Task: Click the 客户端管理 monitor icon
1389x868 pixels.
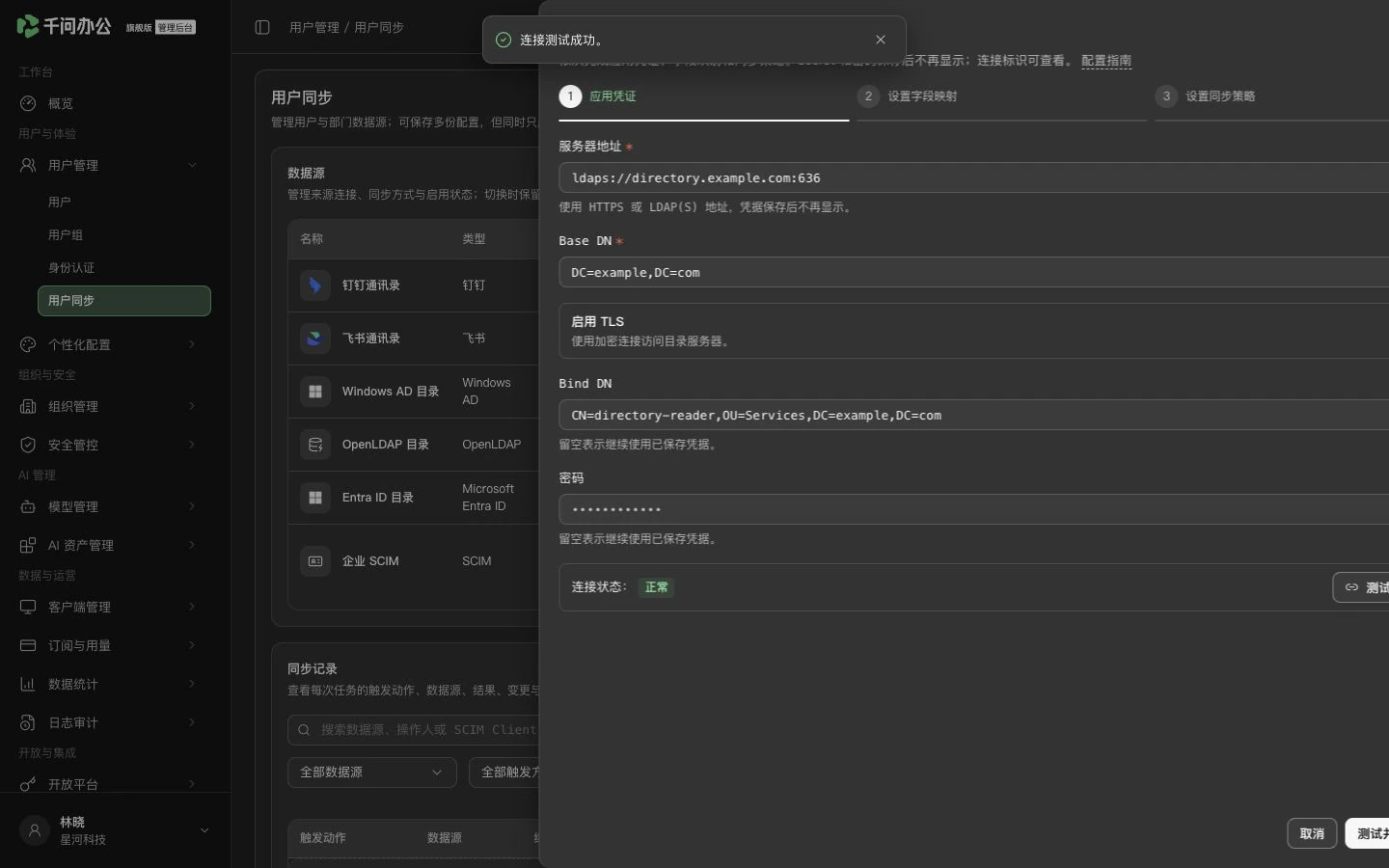Action: [28, 607]
